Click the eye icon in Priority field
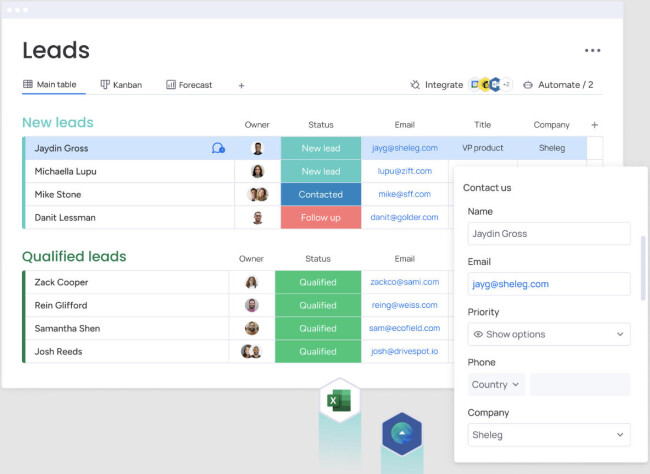Viewport: 650px width, 474px height. point(478,334)
